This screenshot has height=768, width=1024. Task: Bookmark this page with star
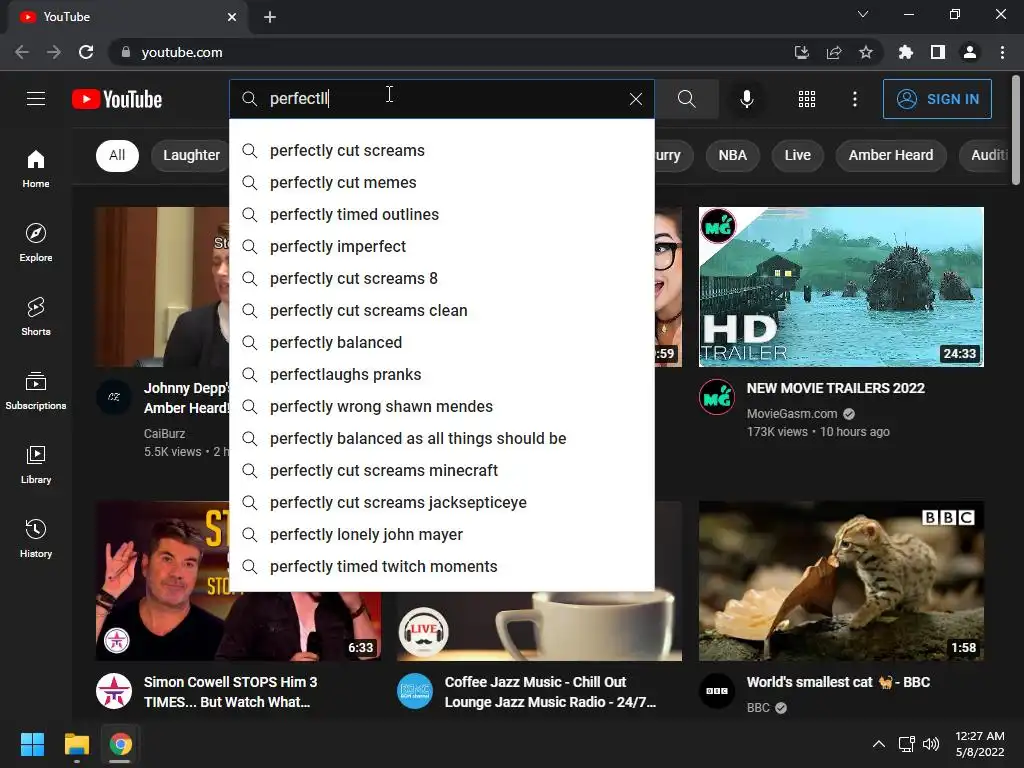click(x=866, y=52)
